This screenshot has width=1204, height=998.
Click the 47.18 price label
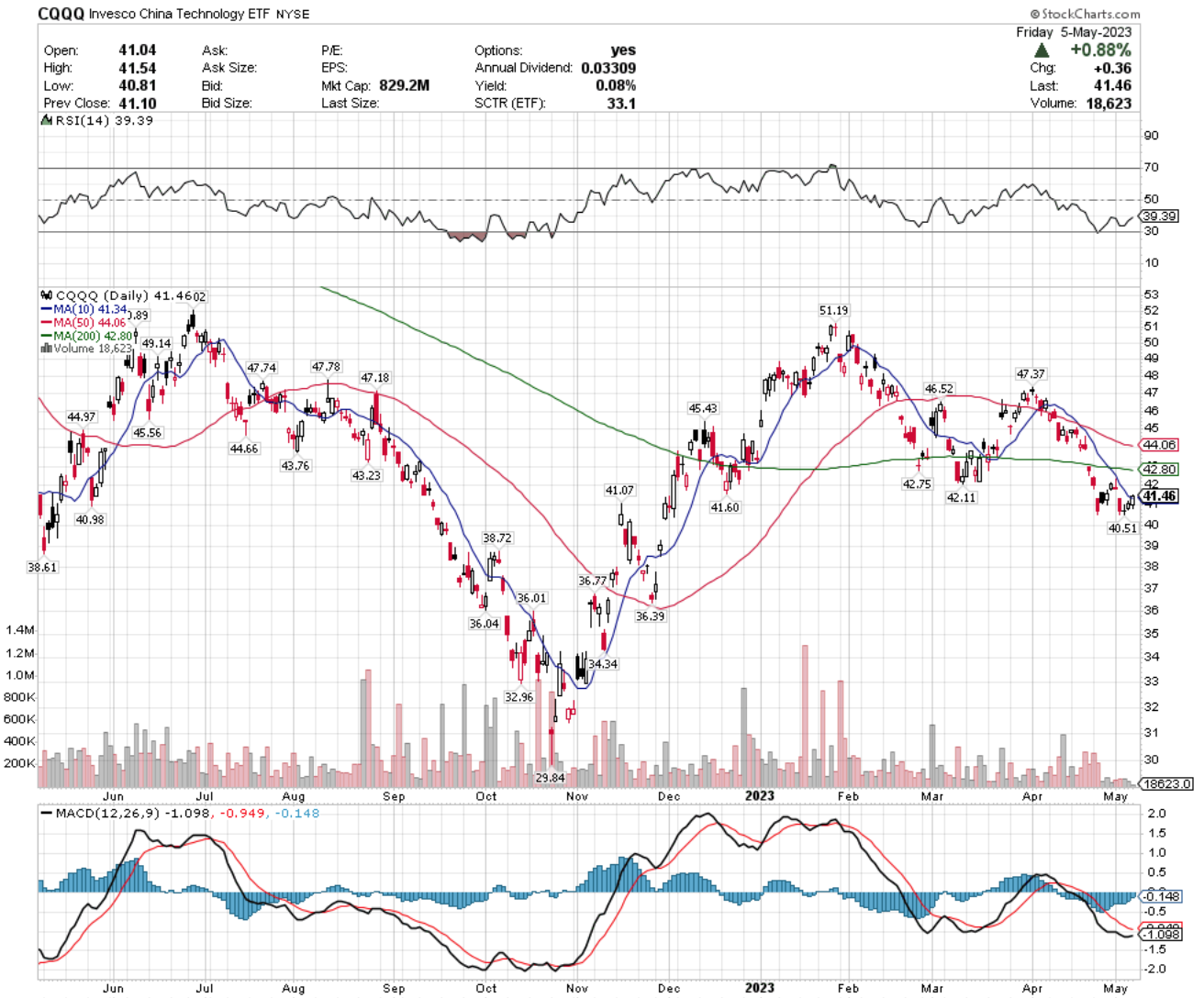click(x=374, y=378)
